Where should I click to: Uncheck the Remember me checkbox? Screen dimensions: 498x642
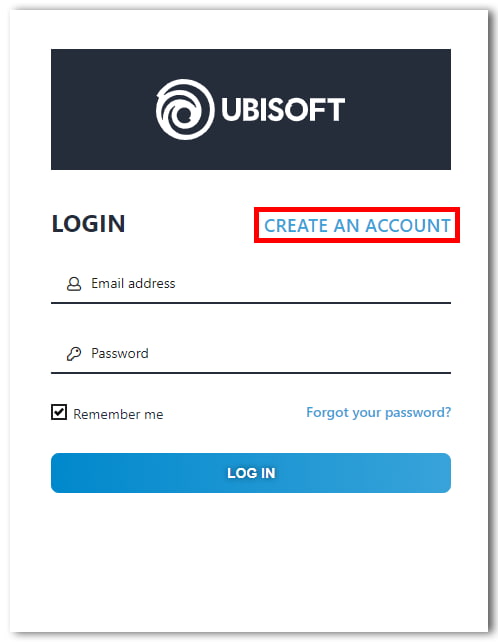59,412
